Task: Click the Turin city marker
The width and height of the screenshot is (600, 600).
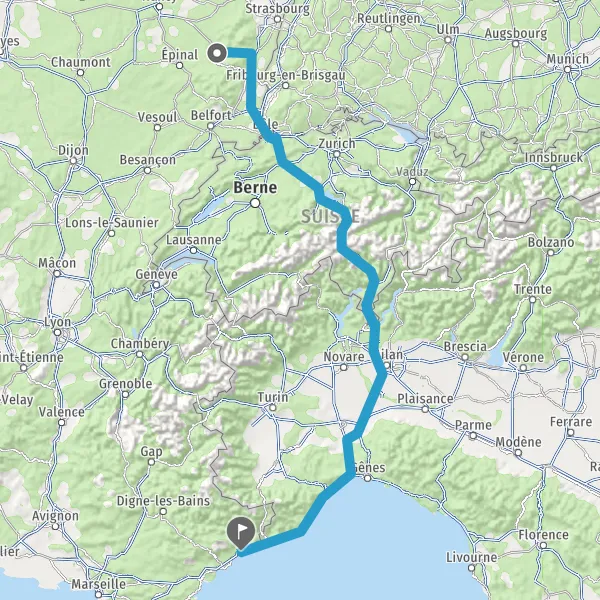Action: coord(272,408)
